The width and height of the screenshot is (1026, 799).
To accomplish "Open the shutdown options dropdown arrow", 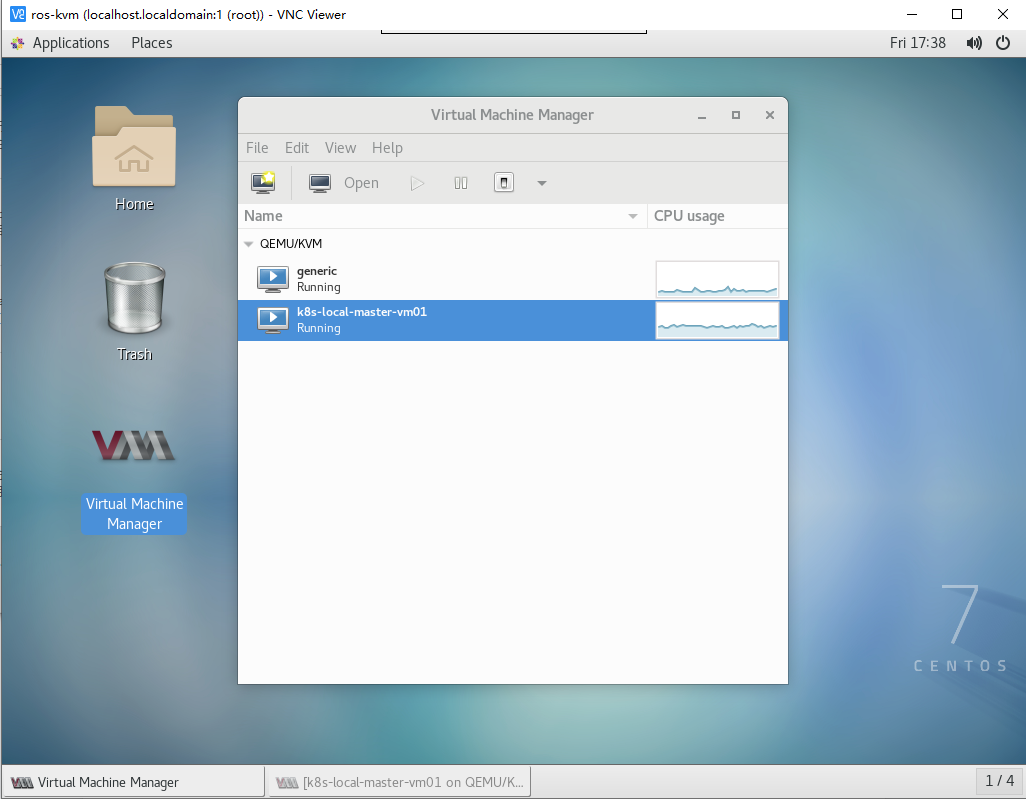I will [542, 183].
